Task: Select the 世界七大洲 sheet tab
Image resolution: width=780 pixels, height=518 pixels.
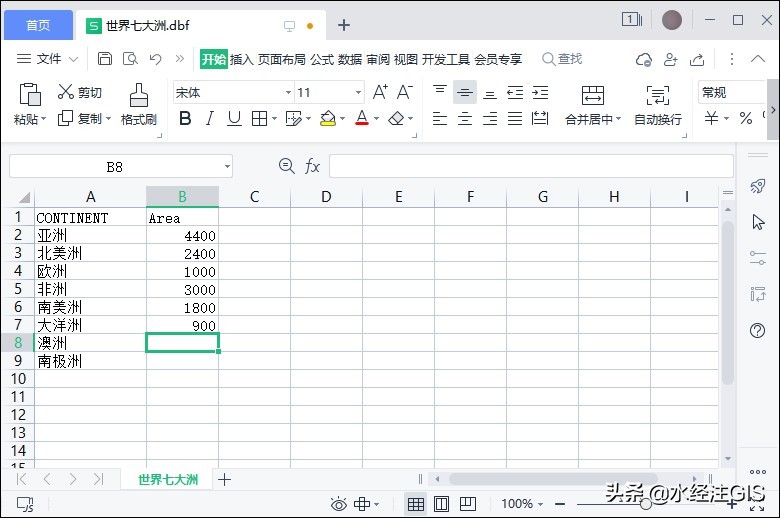Action: click(168, 479)
